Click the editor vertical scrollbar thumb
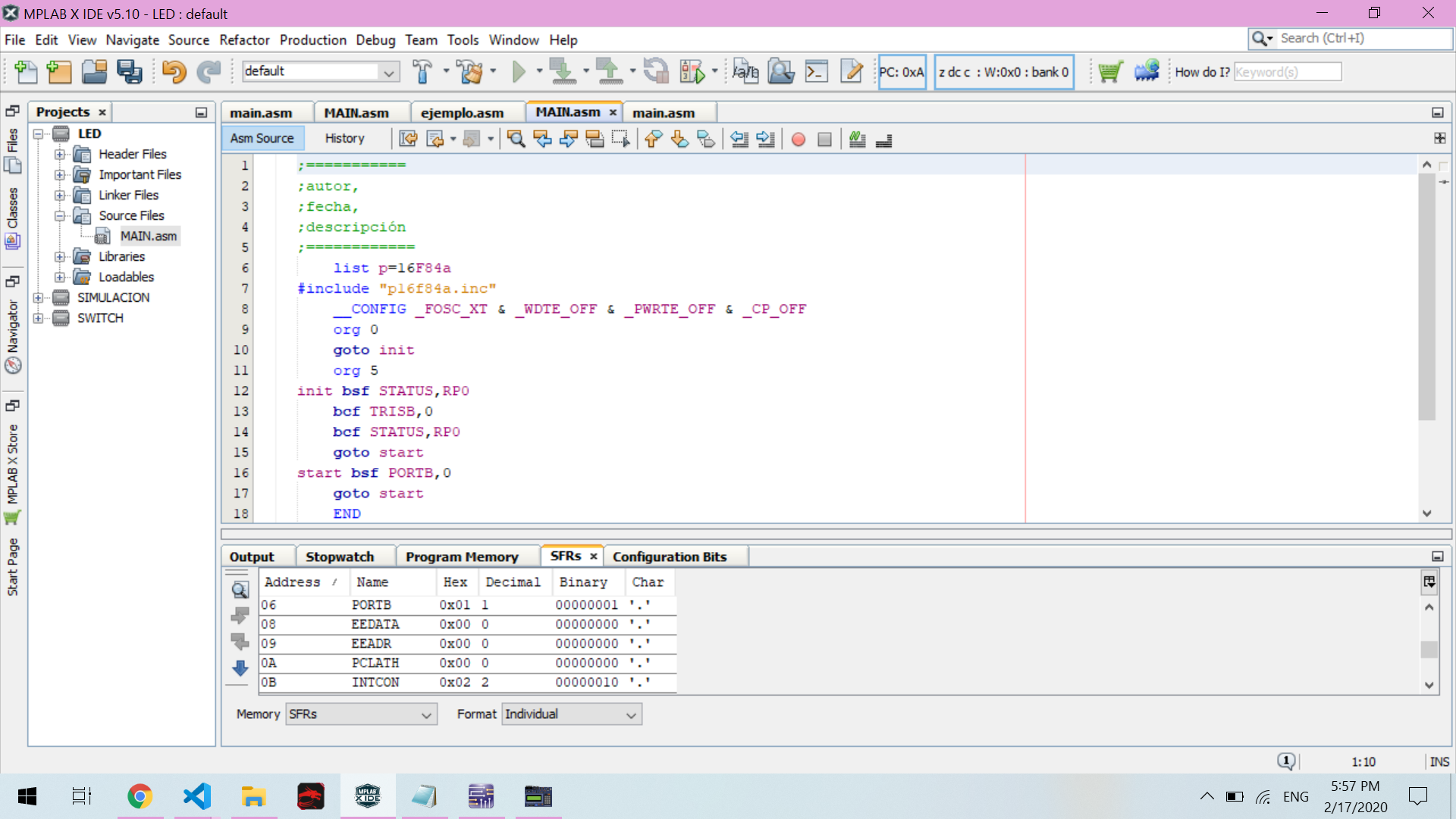 point(1426,296)
